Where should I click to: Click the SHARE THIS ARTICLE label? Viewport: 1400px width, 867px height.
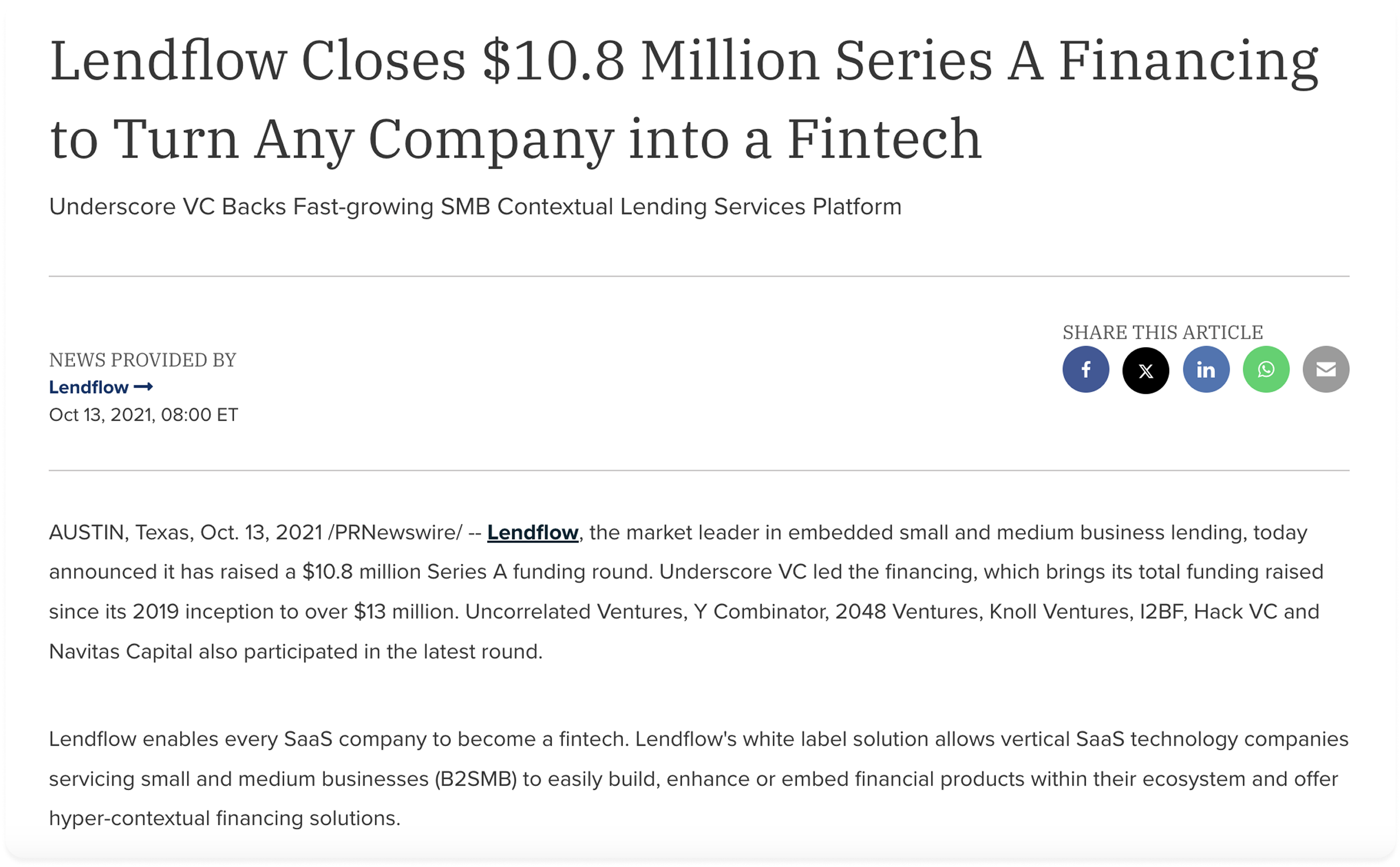point(1162,332)
